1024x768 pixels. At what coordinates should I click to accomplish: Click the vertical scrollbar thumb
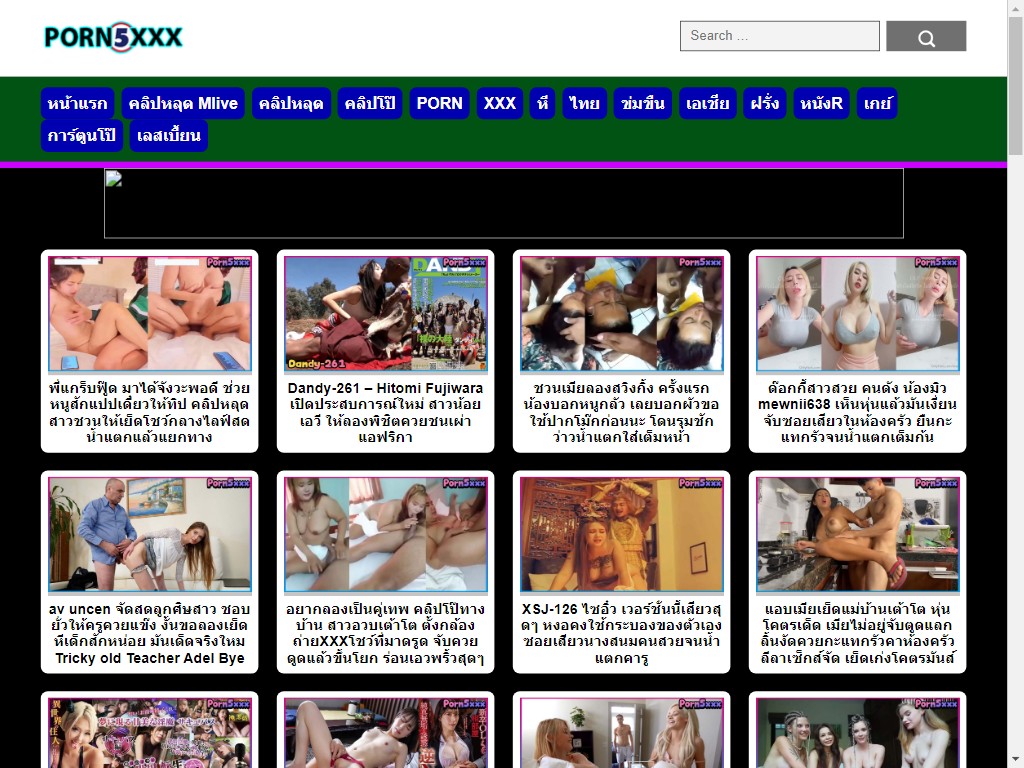point(1015,85)
